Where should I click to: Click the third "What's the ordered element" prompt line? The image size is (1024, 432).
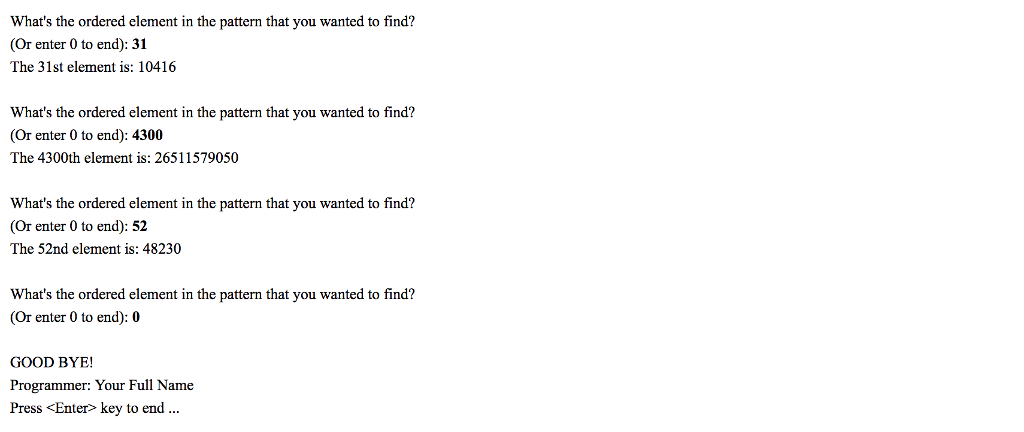pos(212,203)
